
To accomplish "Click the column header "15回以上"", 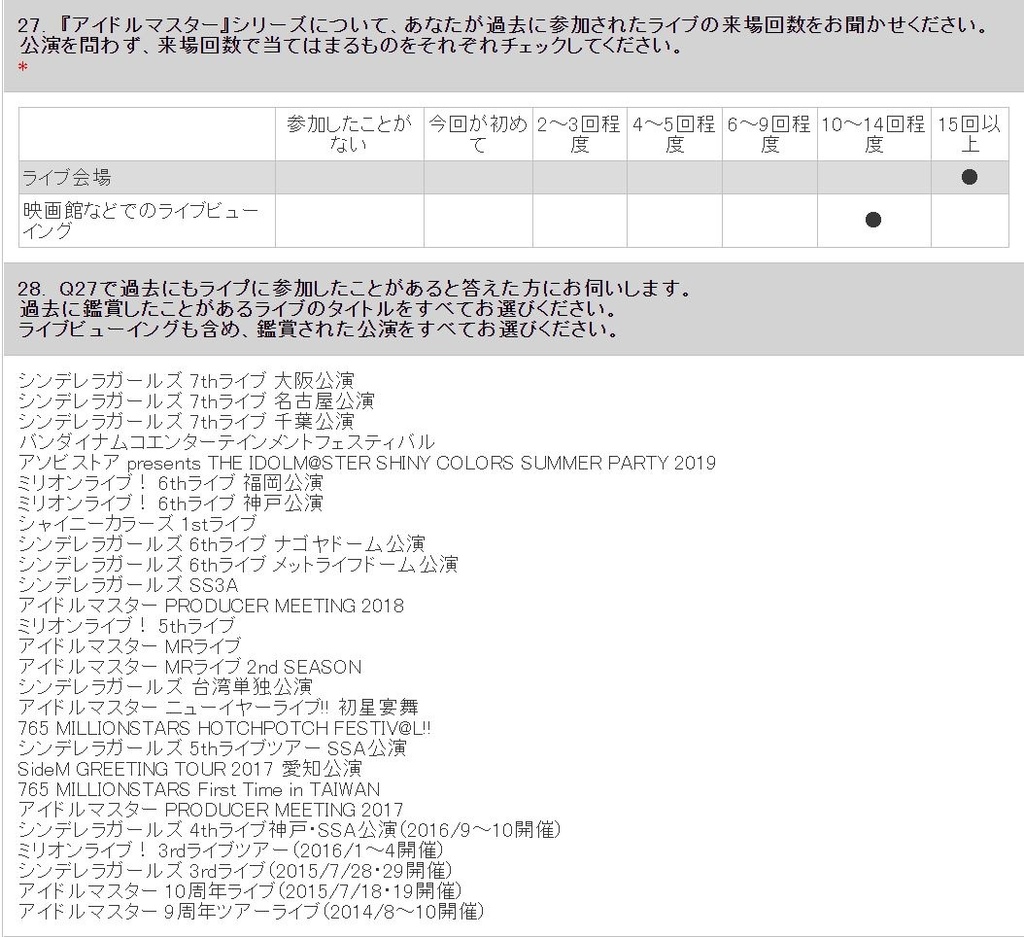I will point(970,134).
